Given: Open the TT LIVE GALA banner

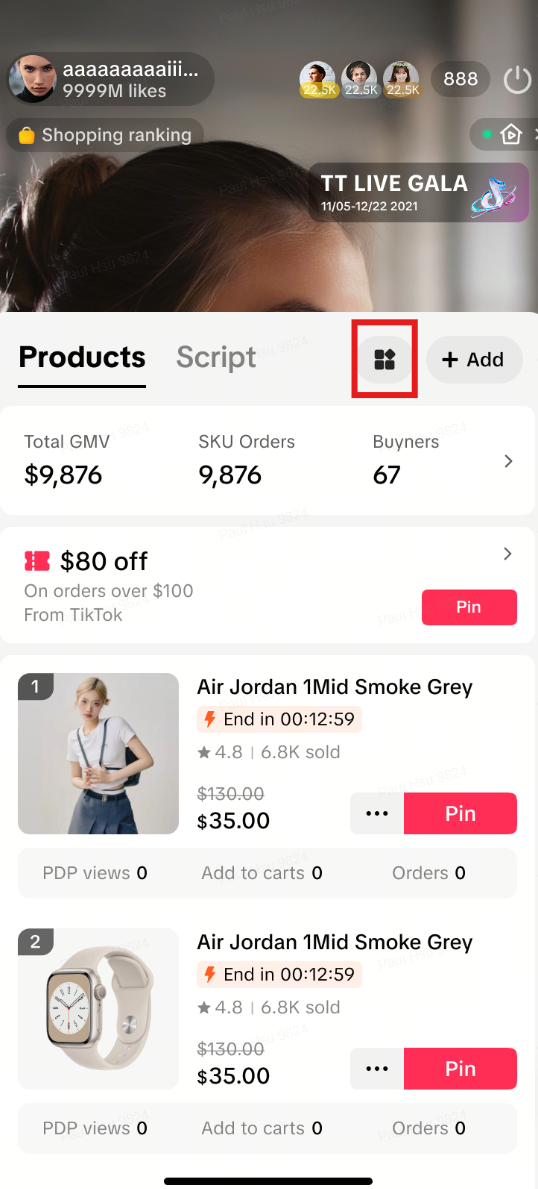Looking at the screenshot, I should click(418, 192).
